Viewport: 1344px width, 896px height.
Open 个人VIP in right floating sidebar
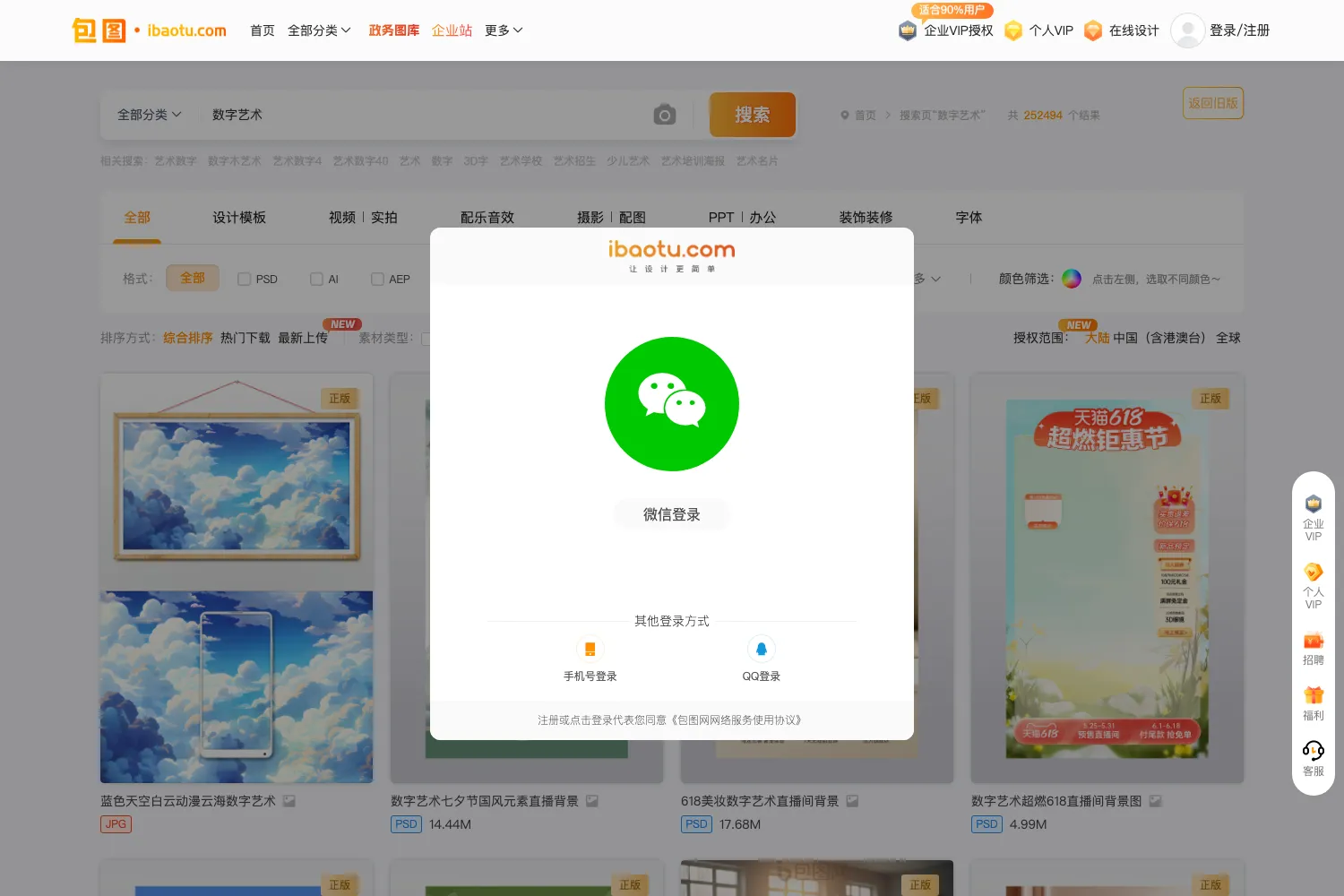click(x=1314, y=586)
